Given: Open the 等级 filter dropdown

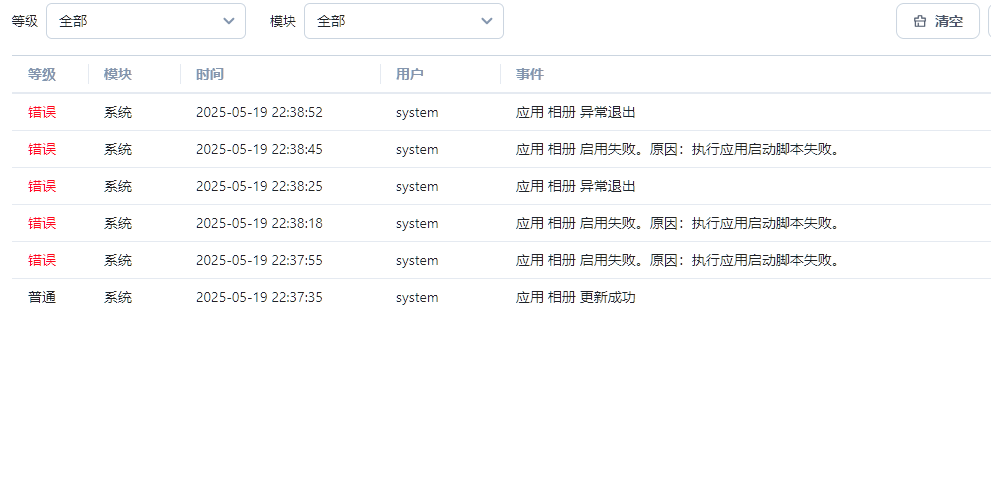Looking at the screenshot, I should (146, 21).
